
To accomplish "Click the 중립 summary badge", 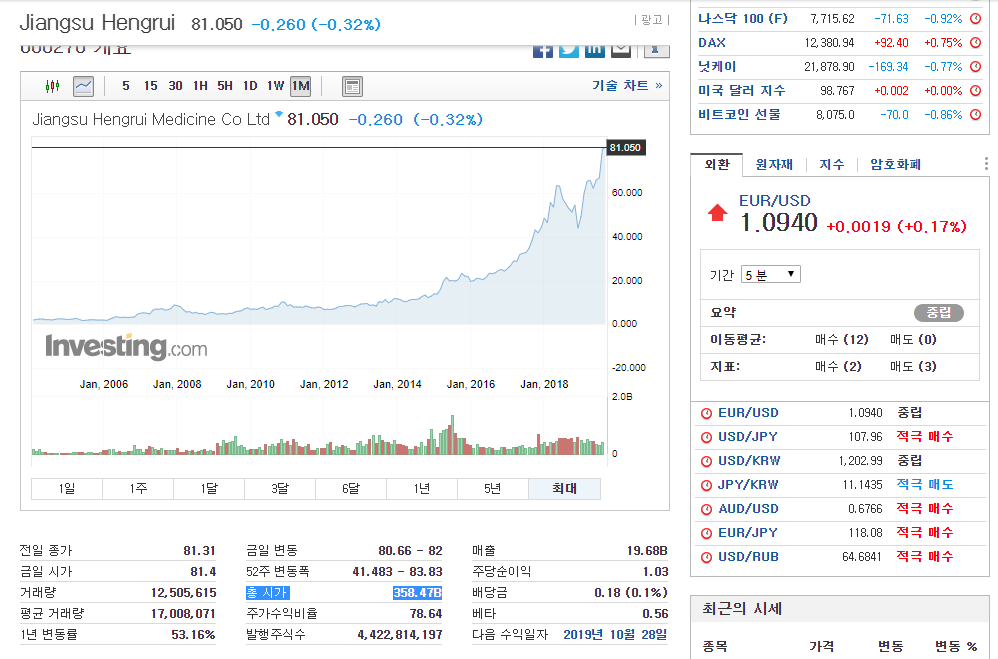I will [938, 313].
